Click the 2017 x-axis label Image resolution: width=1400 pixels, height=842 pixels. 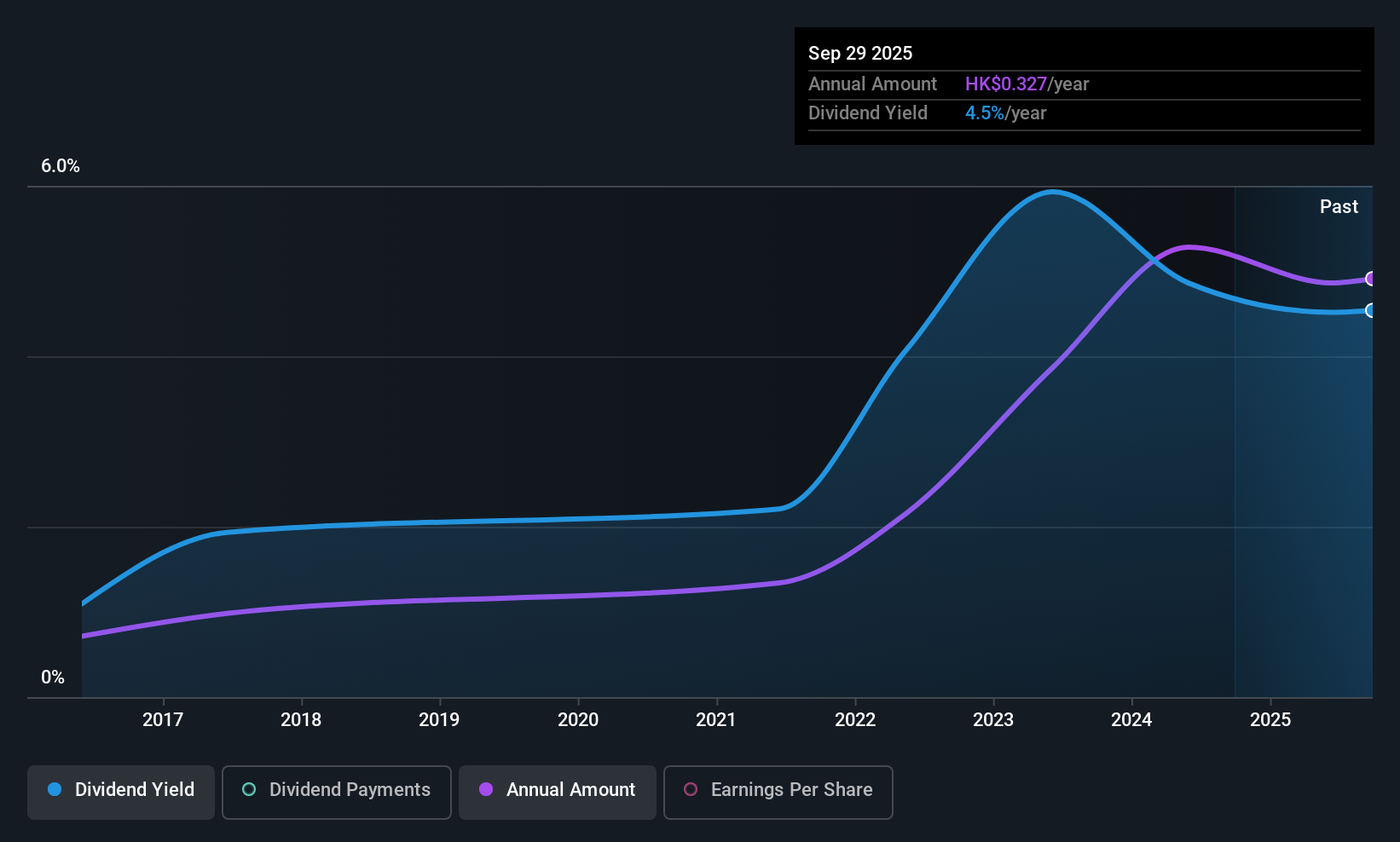point(163,720)
